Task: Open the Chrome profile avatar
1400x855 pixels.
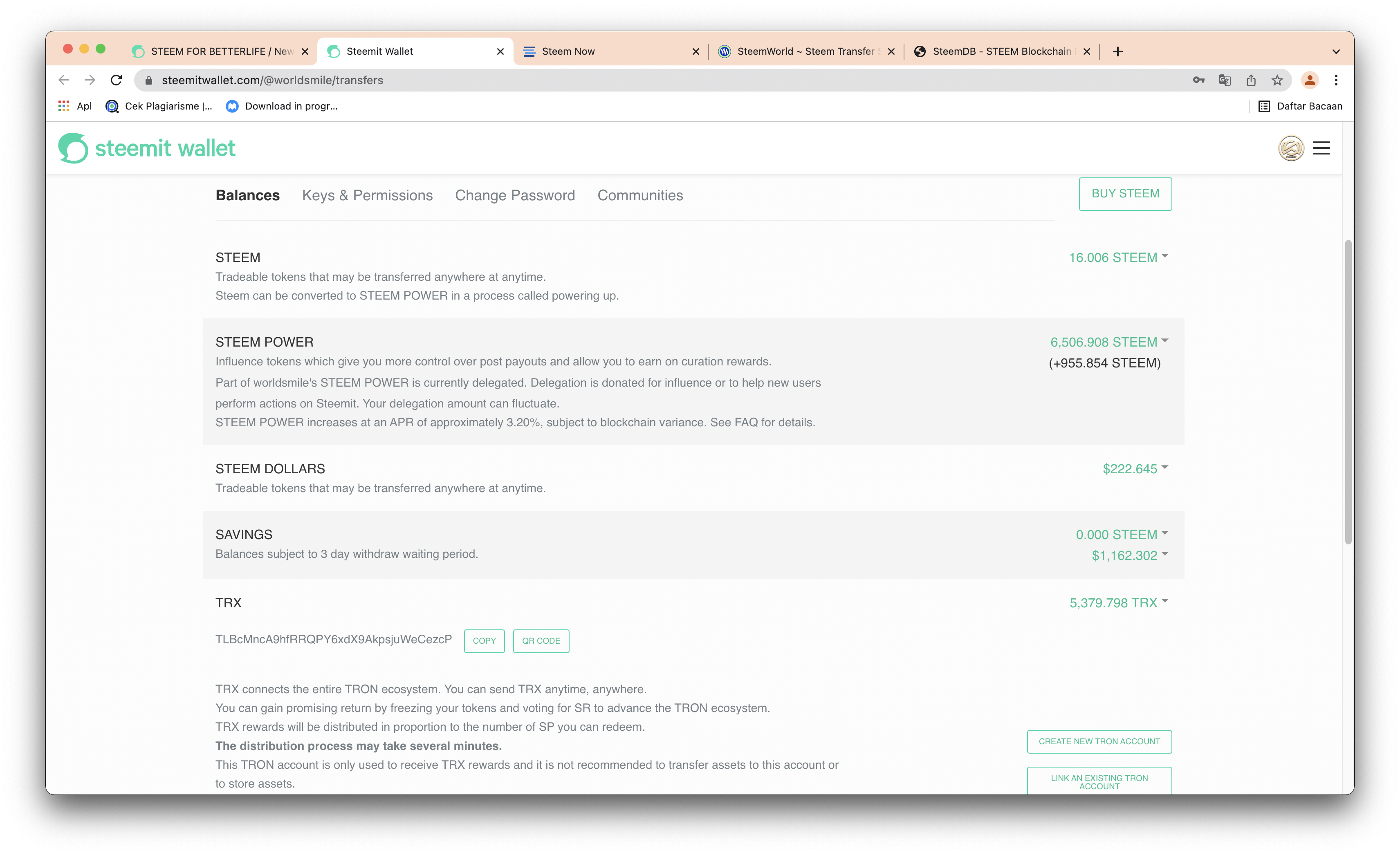Action: (x=1310, y=80)
